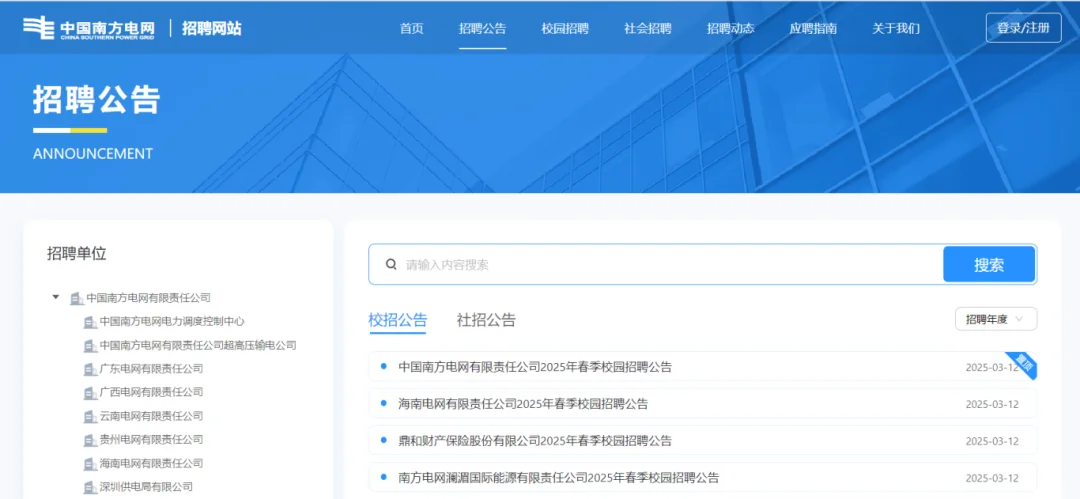Open 应聘指南 navigation item
Image resolution: width=1080 pixels, height=499 pixels.
(813, 29)
